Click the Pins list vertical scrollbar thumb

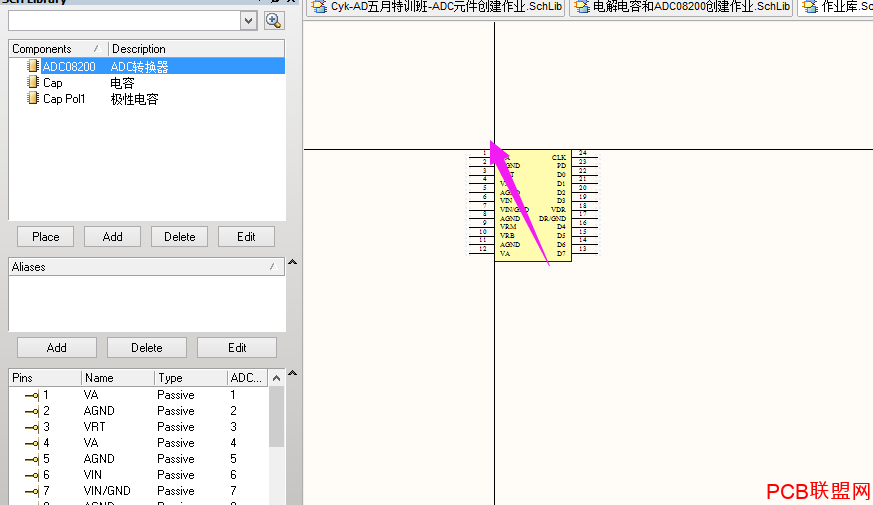[276, 416]
